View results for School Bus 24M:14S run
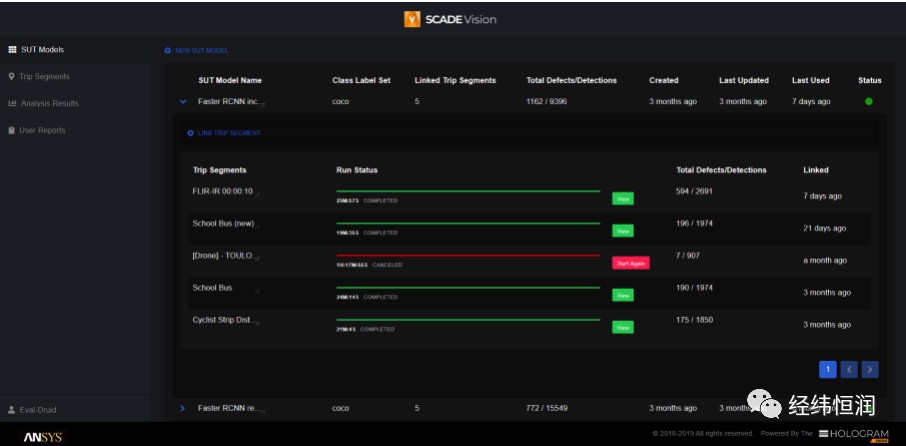The image size is (906, 446). click(x=623, y=295)
